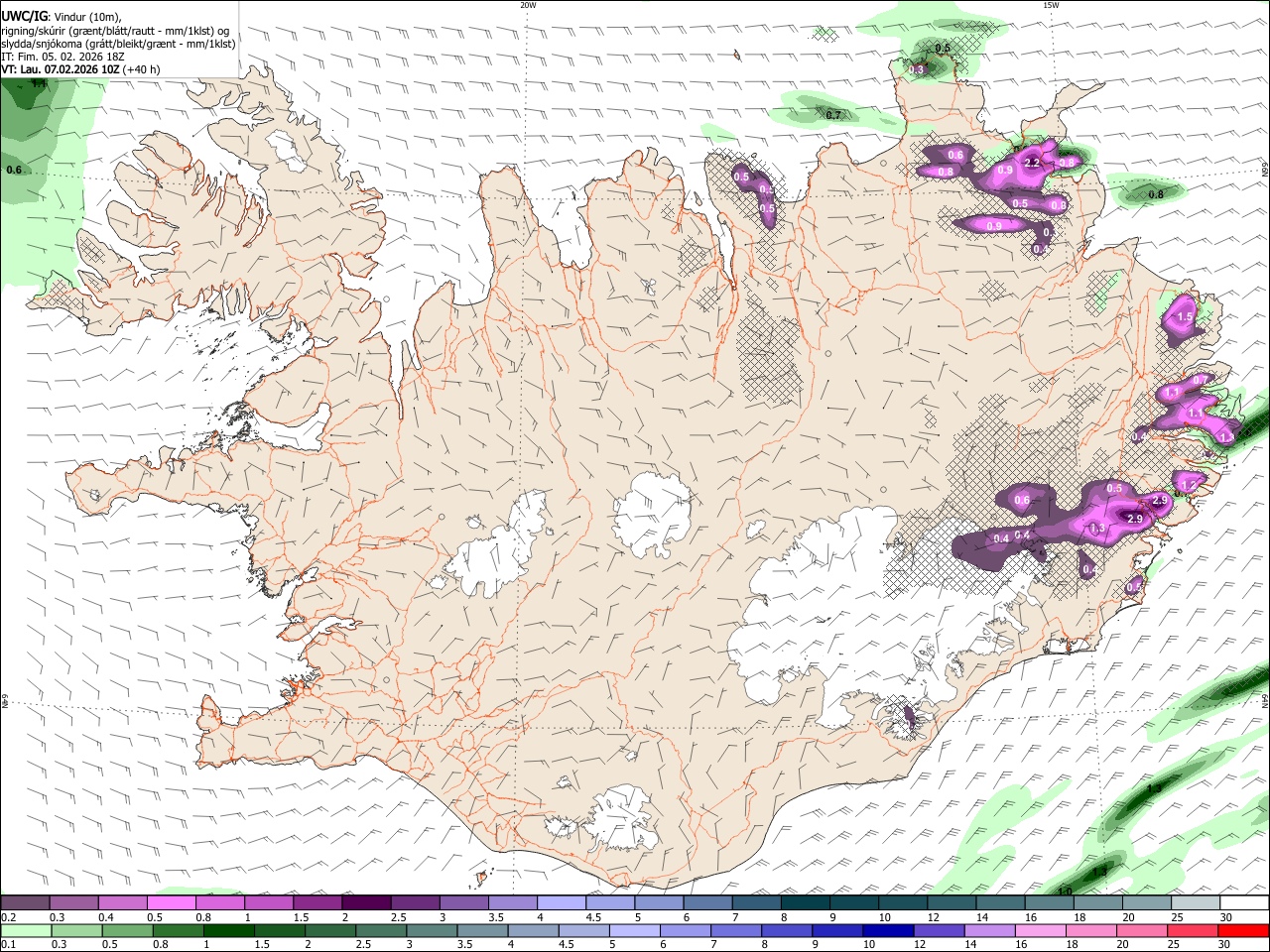This screenshot has height=952, width=1270.
Task: Click the 2.2 snowfall value in the northeast
Action: 1032,163
